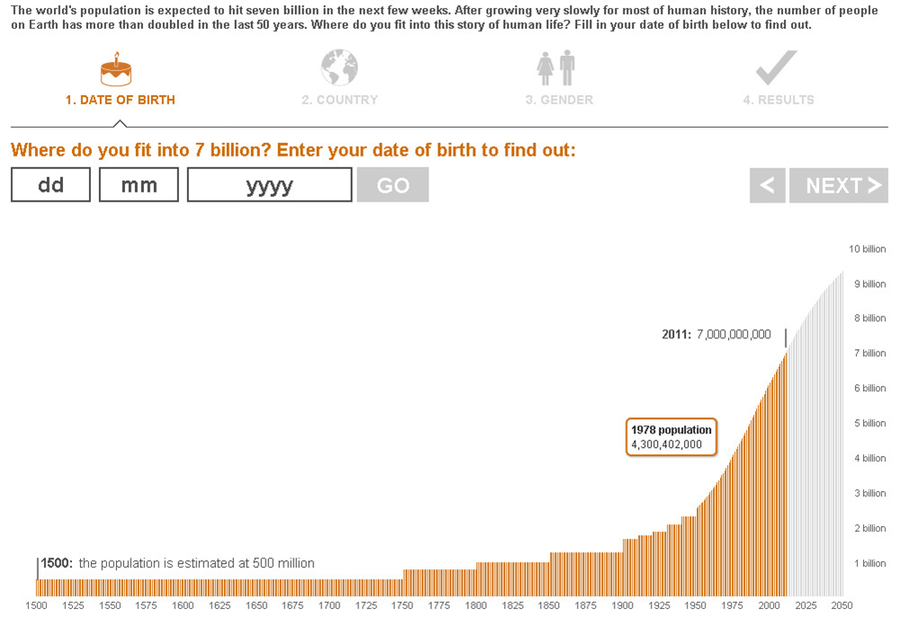The height and width of the screenshot is (617, 900).
Task: Click the globe country icon
Action: pyautogui.click(x=339, y=68)
